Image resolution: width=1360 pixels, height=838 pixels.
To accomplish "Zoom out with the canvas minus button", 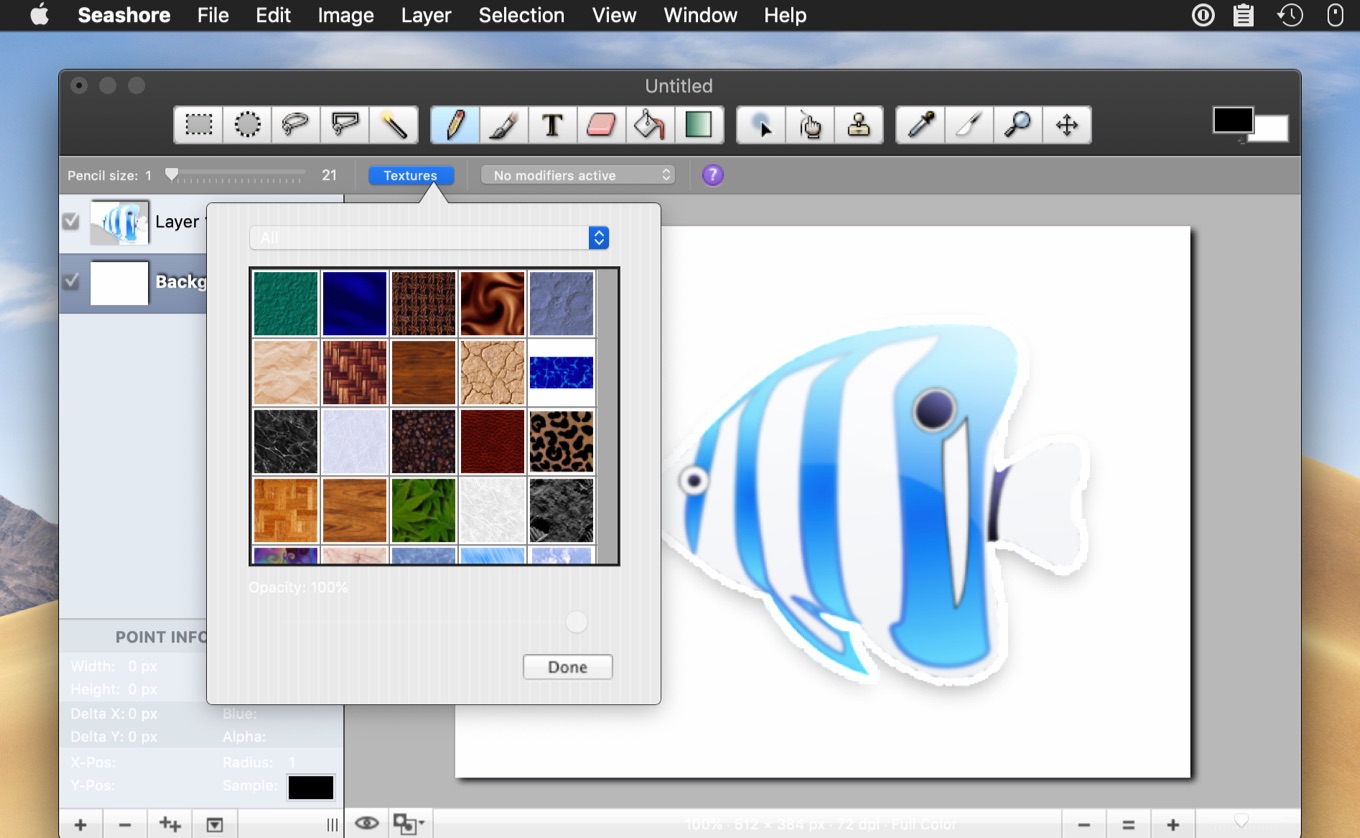I will coord(1084,825).
